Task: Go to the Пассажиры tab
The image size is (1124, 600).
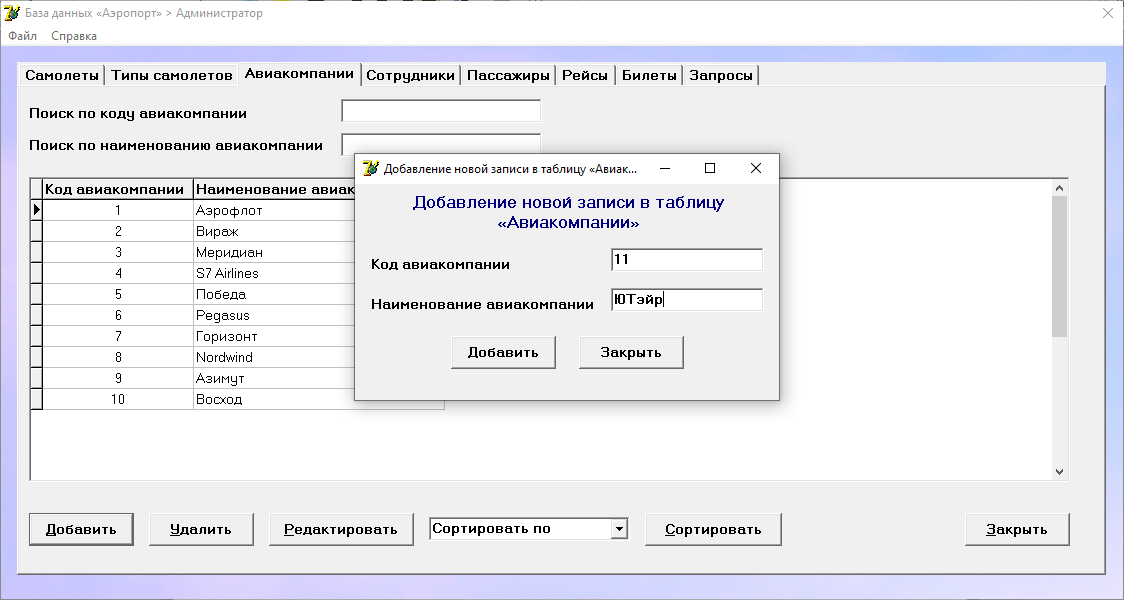Action: point(508,75)
